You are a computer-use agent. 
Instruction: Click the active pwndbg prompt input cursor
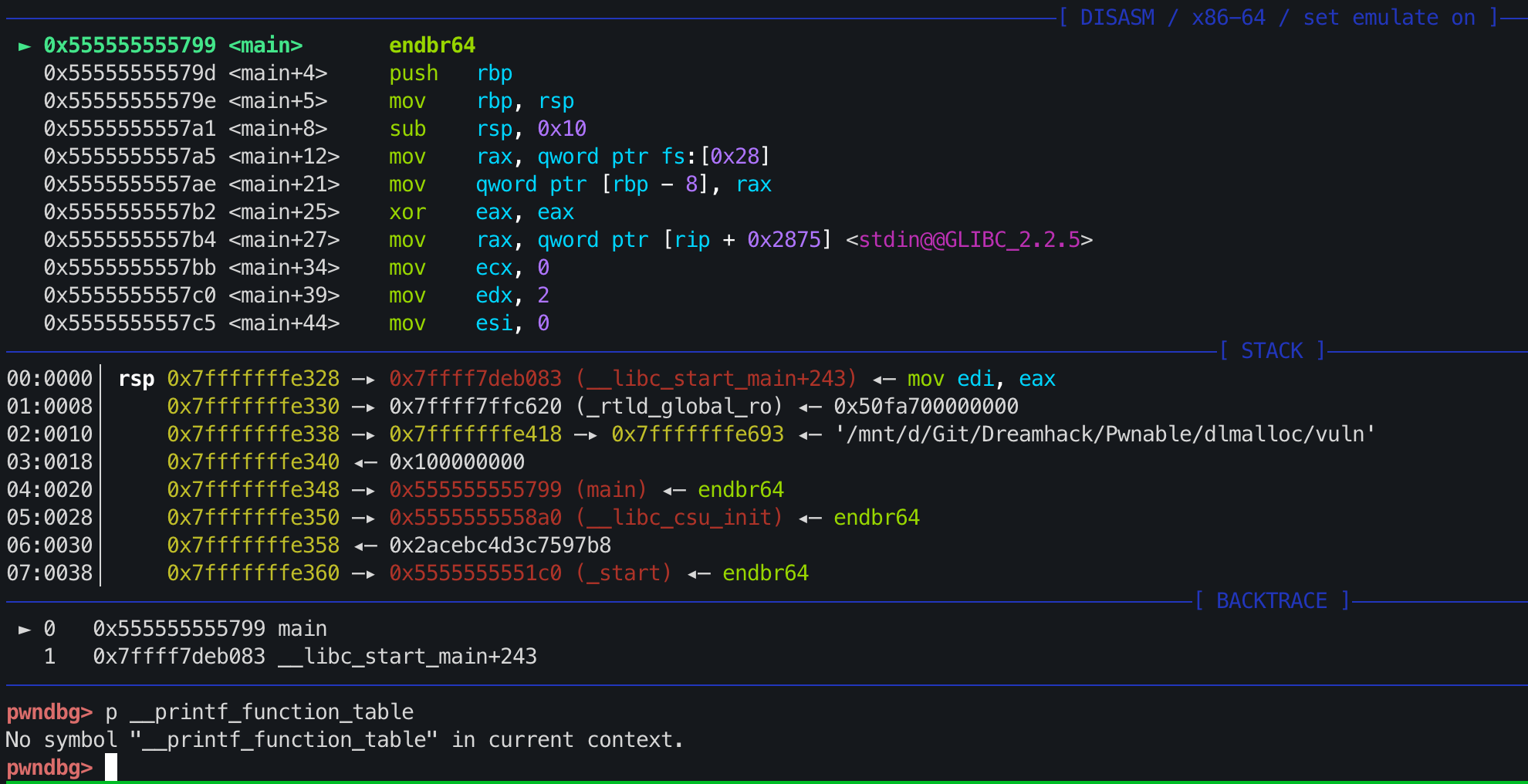click(x=111, y=768)
